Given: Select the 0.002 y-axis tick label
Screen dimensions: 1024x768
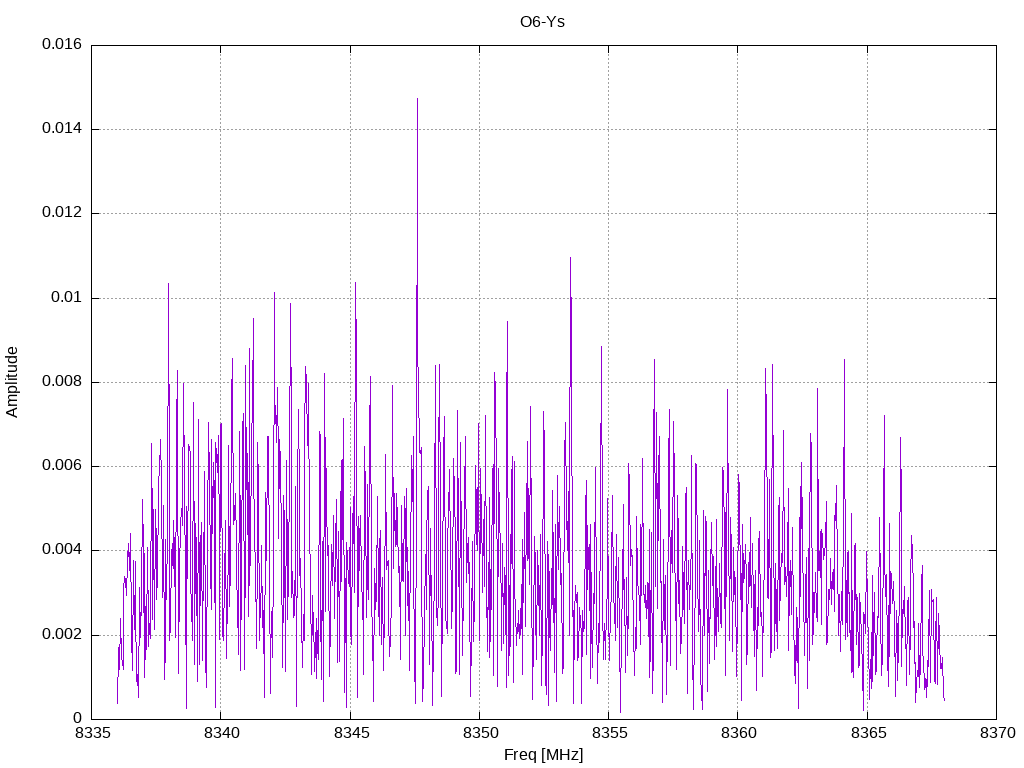Looking at the screenshot, I should coord(62,635).
